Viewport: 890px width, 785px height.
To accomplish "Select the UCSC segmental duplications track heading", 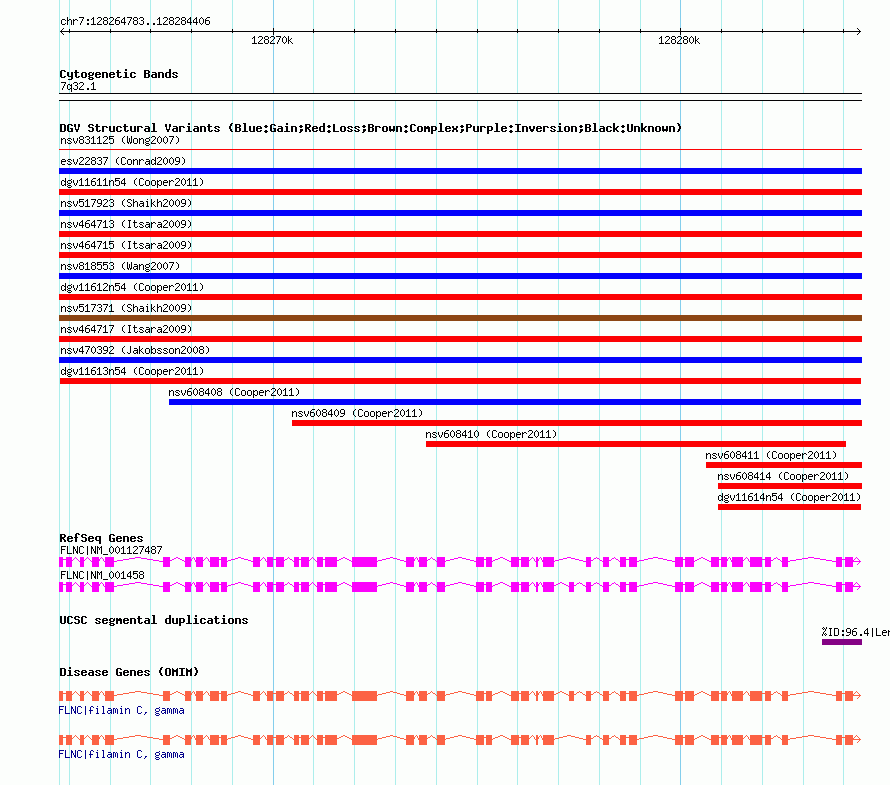I will (154, 620).
